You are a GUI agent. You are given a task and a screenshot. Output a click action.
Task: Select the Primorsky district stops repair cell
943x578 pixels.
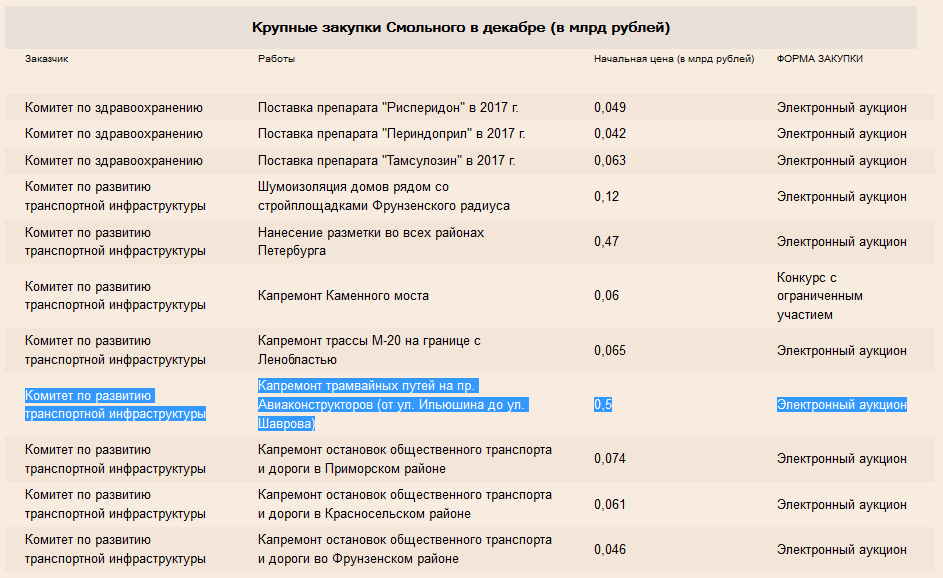click(x=404, y=459)
